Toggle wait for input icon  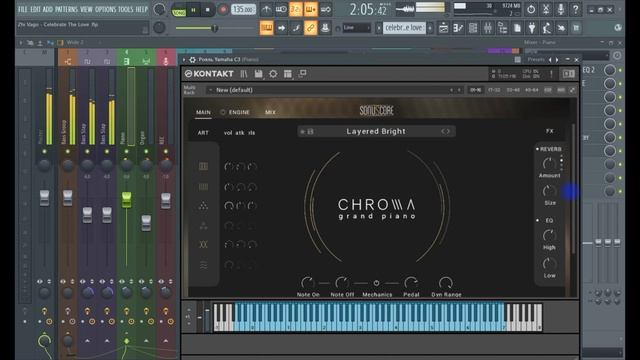pyautogui.click(x=281, y=9)
